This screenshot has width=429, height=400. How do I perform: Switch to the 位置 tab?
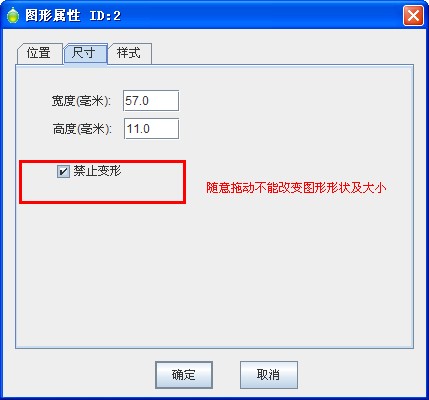point(39,53)
